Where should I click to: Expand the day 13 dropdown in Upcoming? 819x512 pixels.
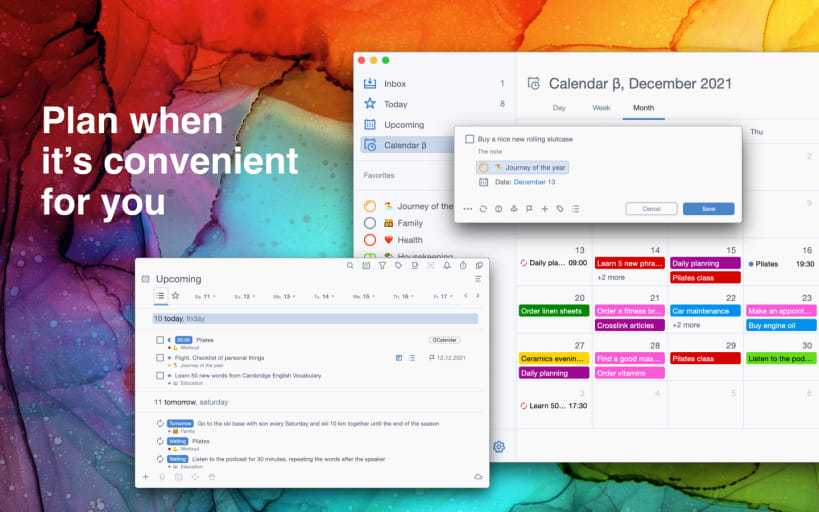tap(295, 296)
